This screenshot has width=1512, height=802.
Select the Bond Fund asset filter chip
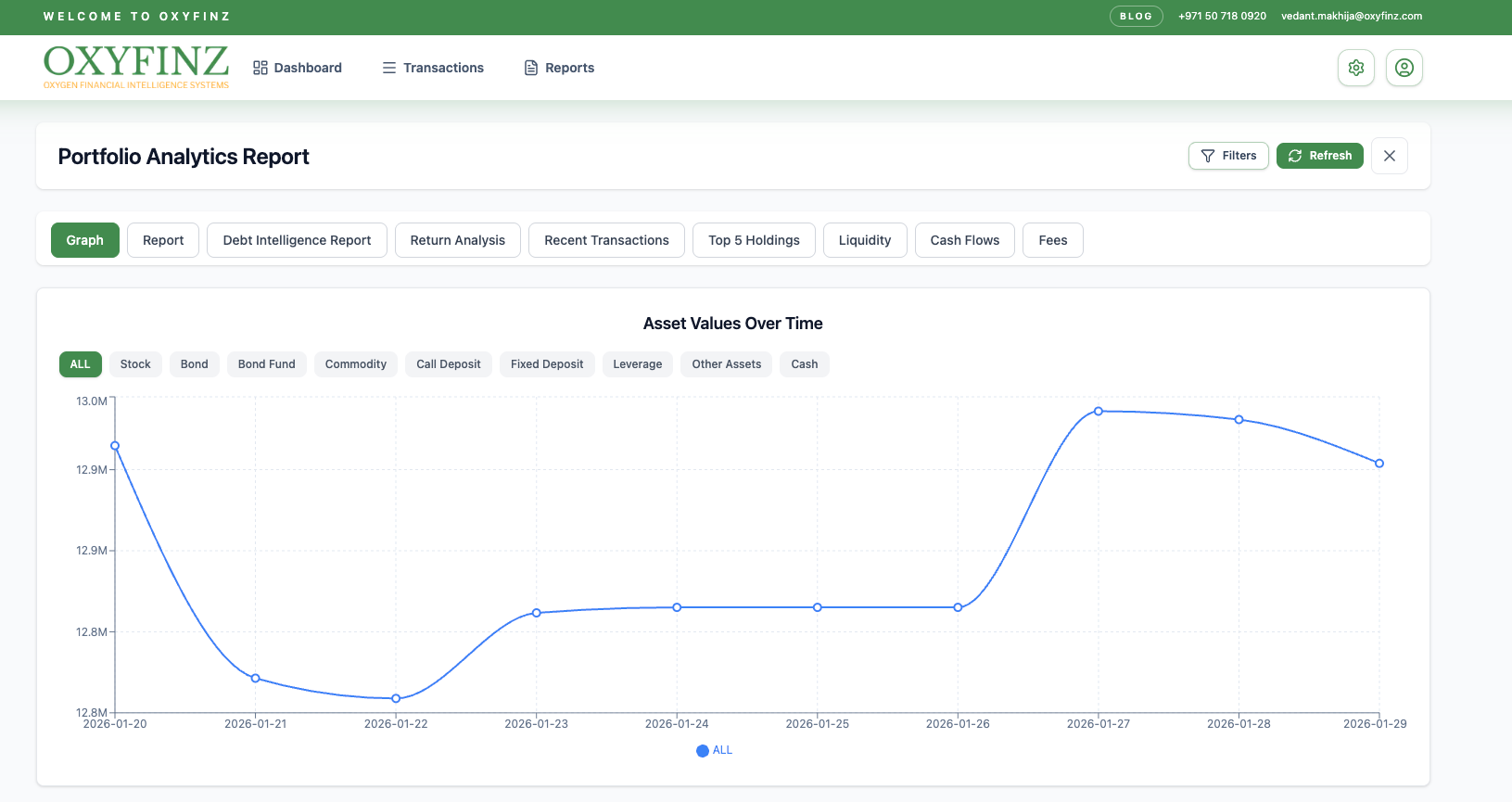point(267,364)
